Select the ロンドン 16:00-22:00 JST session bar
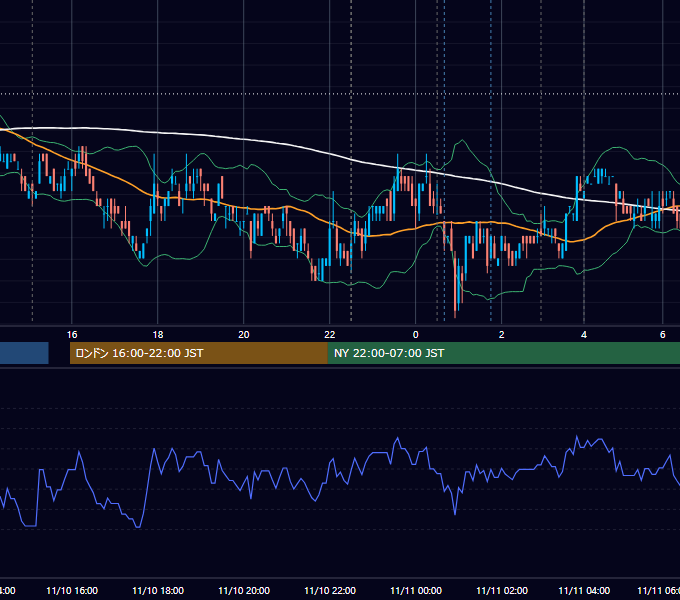Image resolution: width=680 pixels, height=600 pixels. click(199, 353)
